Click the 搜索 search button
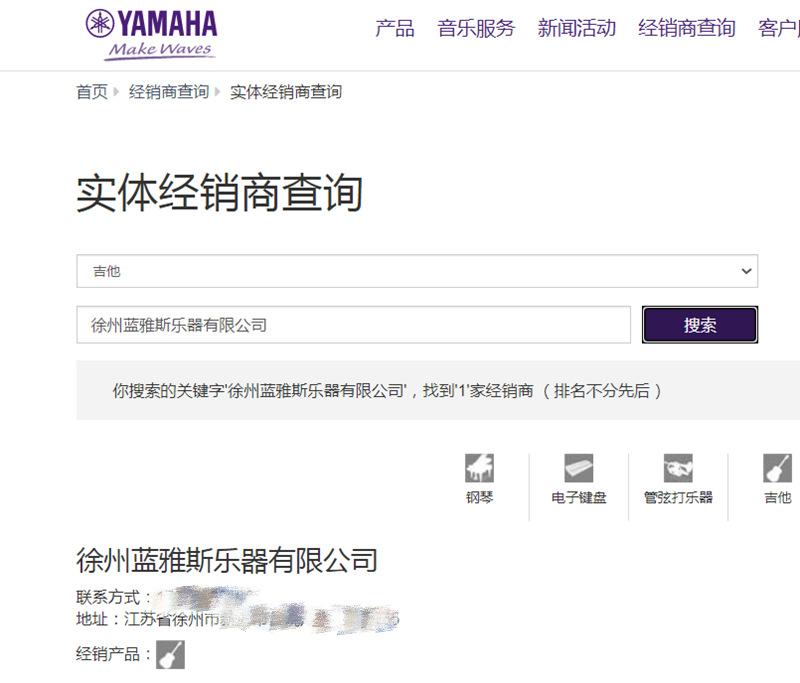This screenshot has height=683, width=800. click(700, 324)
